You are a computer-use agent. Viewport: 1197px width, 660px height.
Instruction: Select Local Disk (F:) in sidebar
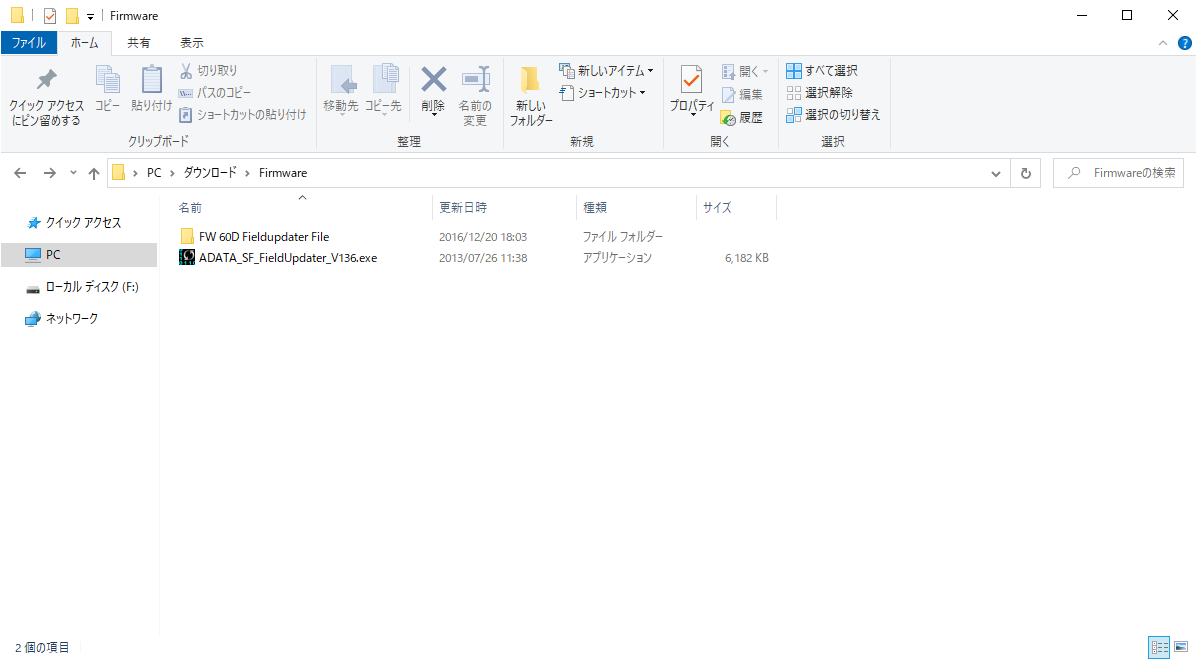coord(82,287)
